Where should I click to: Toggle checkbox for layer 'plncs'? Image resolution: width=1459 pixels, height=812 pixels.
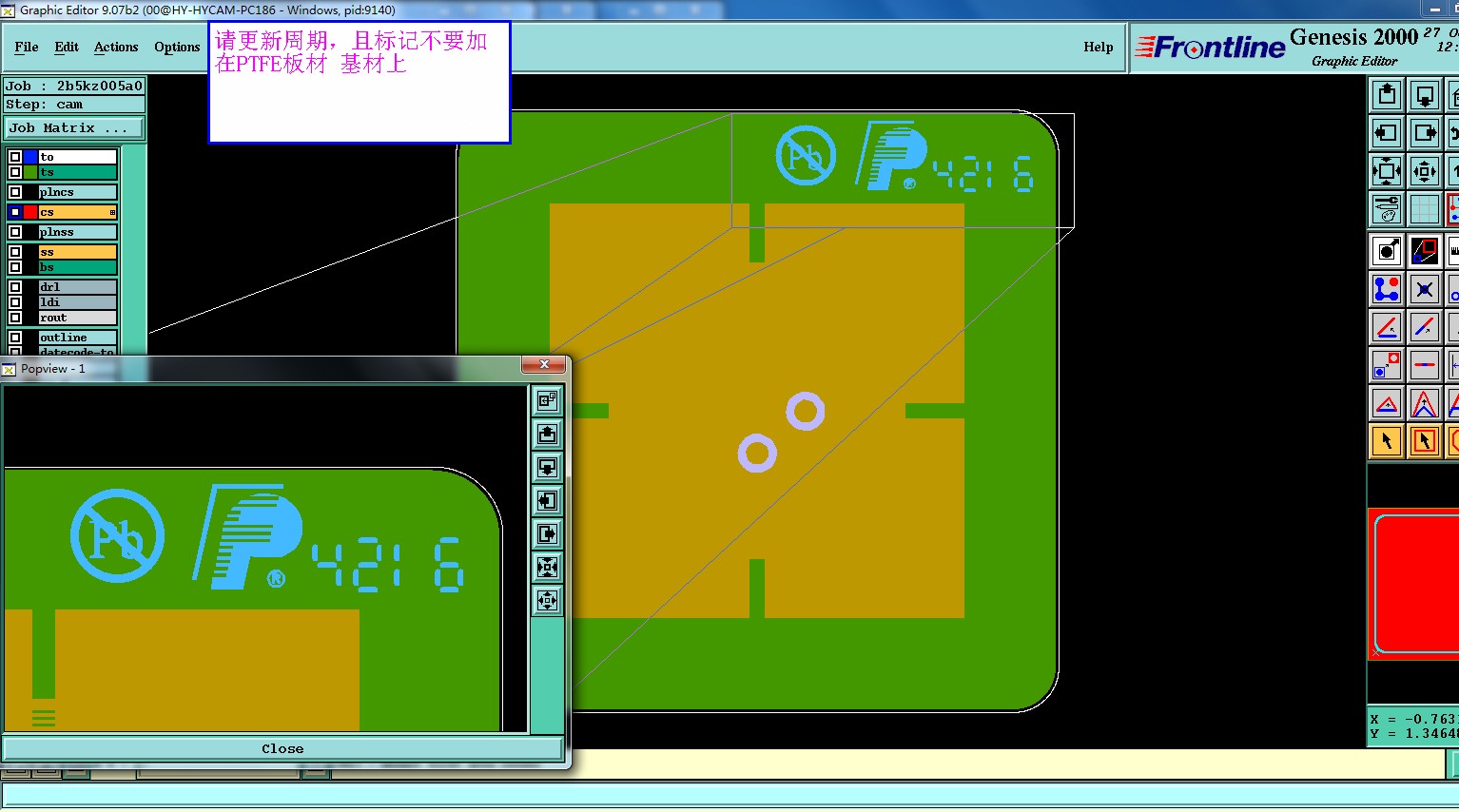pyautogui.click(x=15, y=192)
